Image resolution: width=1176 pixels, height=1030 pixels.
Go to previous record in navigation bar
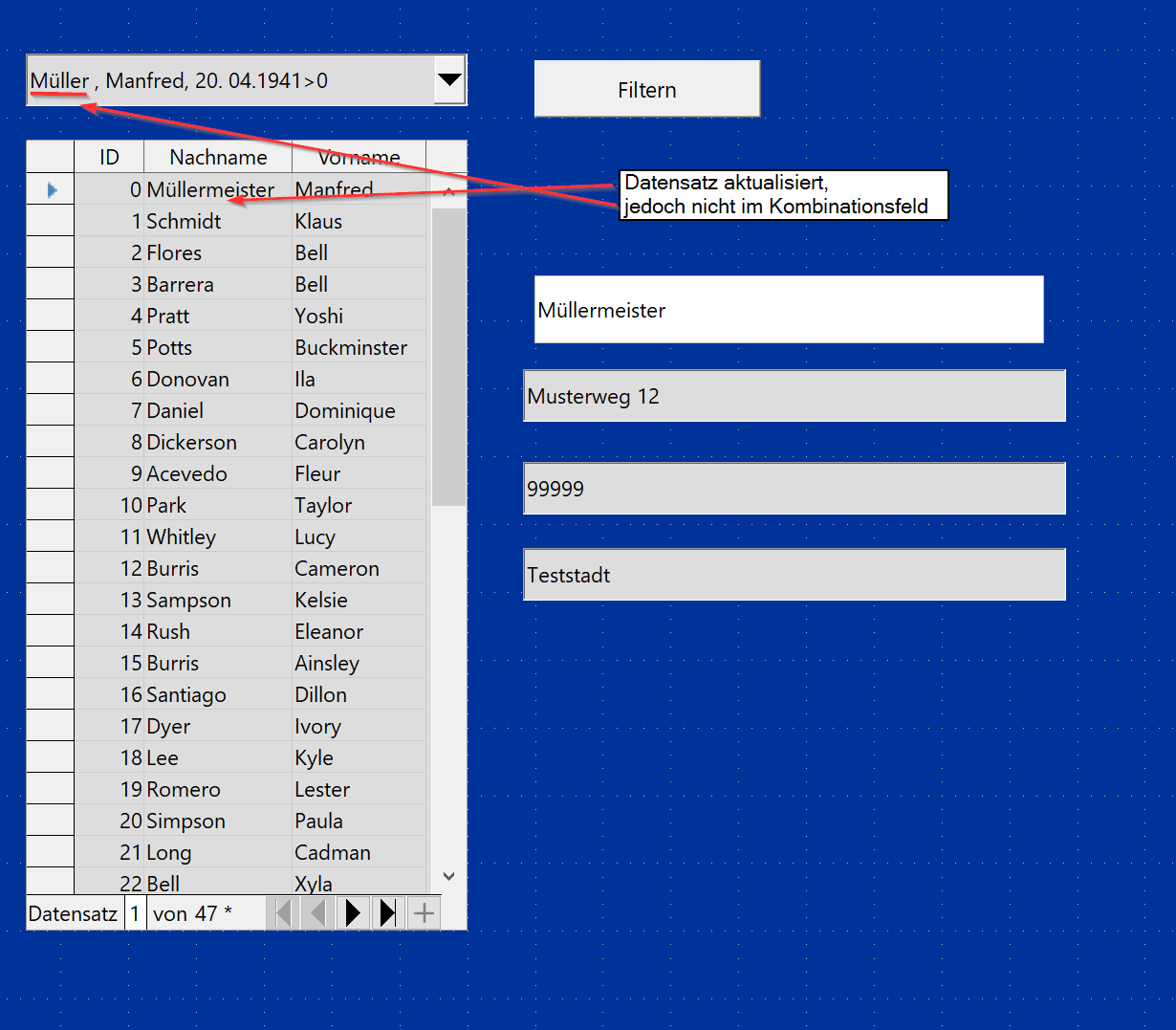point(317,913)
